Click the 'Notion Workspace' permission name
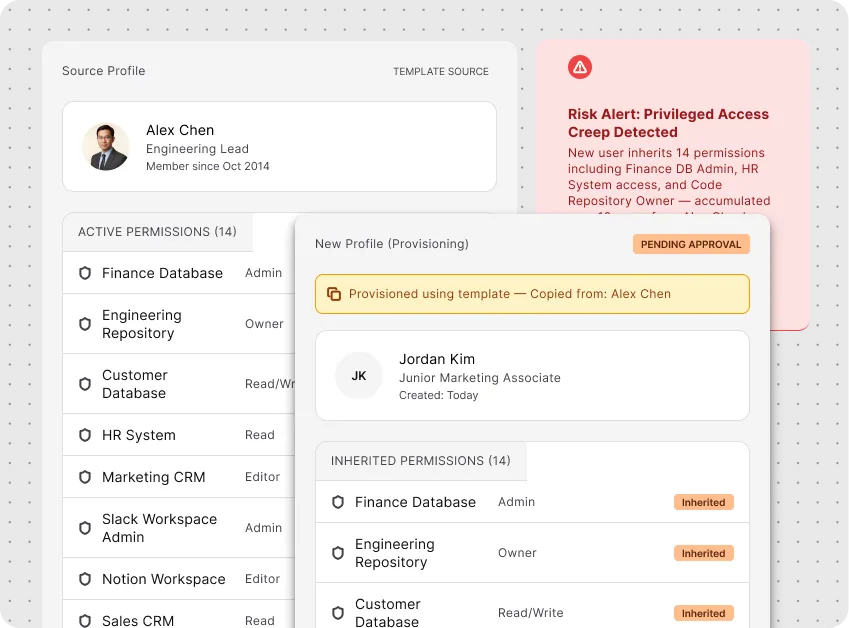 (164, 579)
